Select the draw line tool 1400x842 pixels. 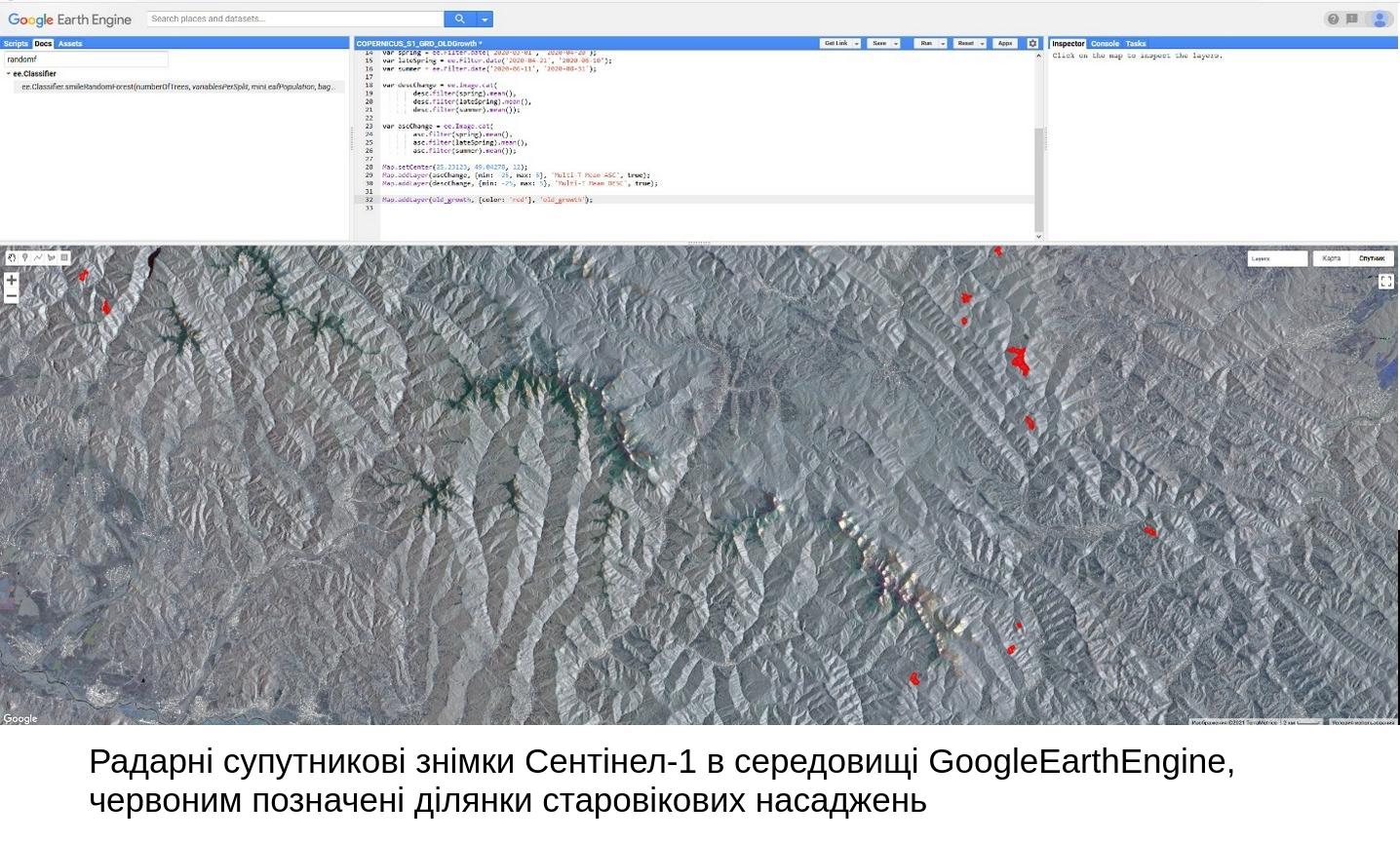click(38, 258)
